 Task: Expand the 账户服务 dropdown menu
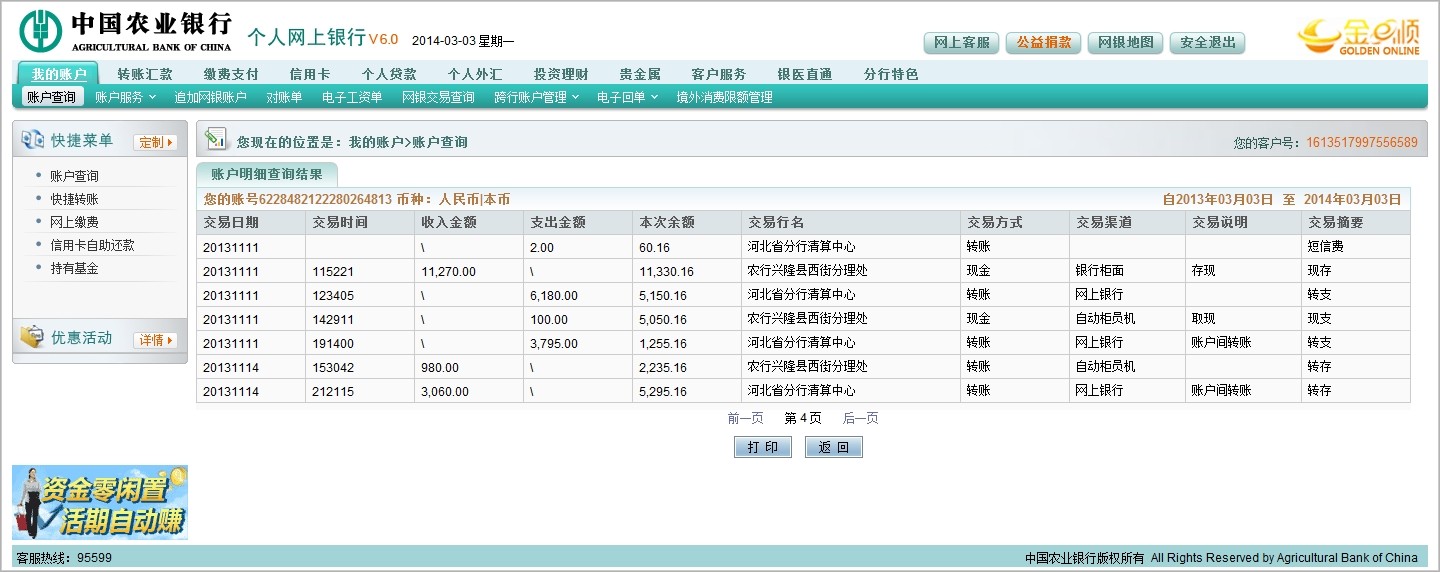[x=125, y=97]
